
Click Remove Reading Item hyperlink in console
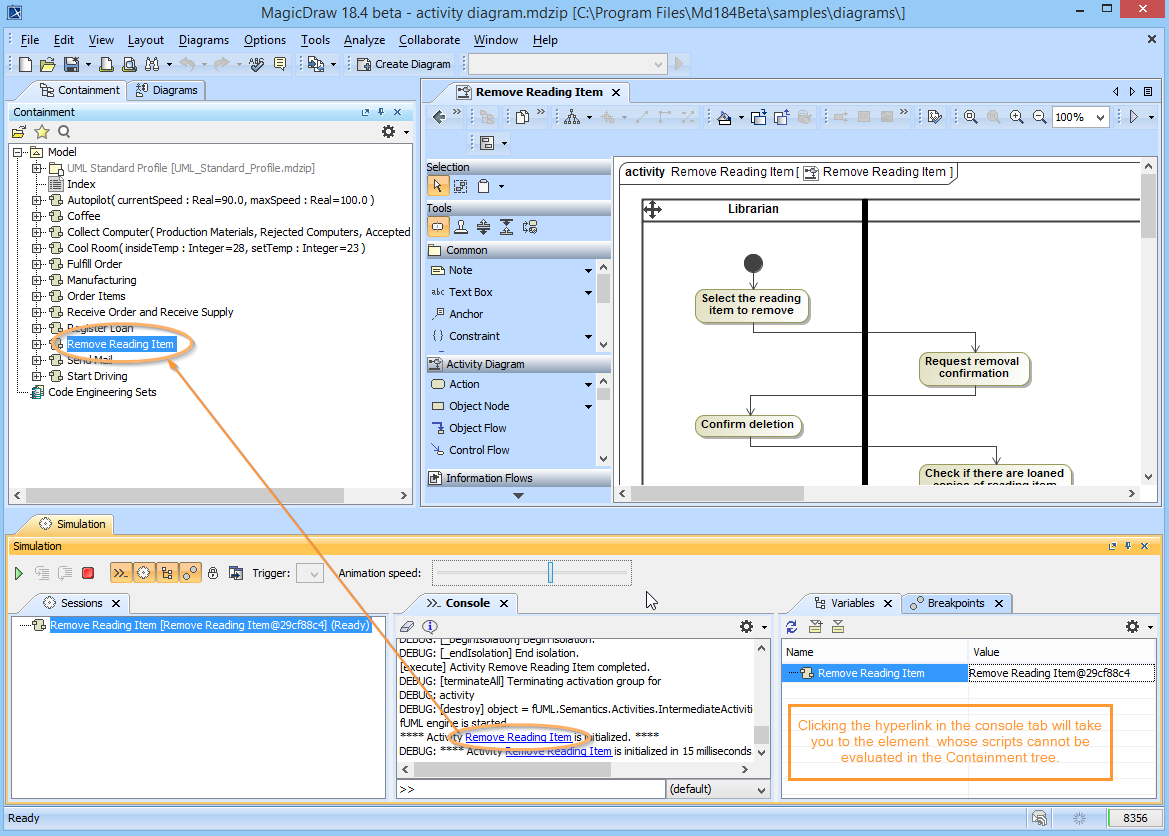pos(519,737)
